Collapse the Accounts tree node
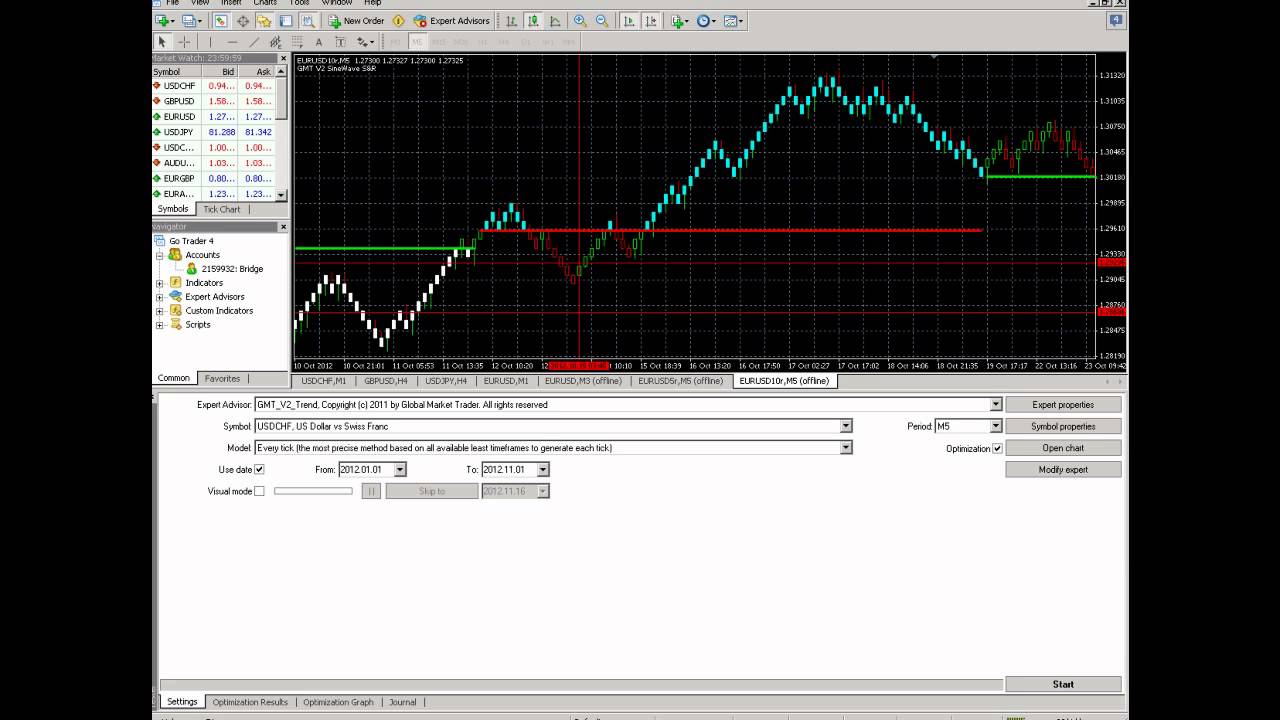 [160, 255]
